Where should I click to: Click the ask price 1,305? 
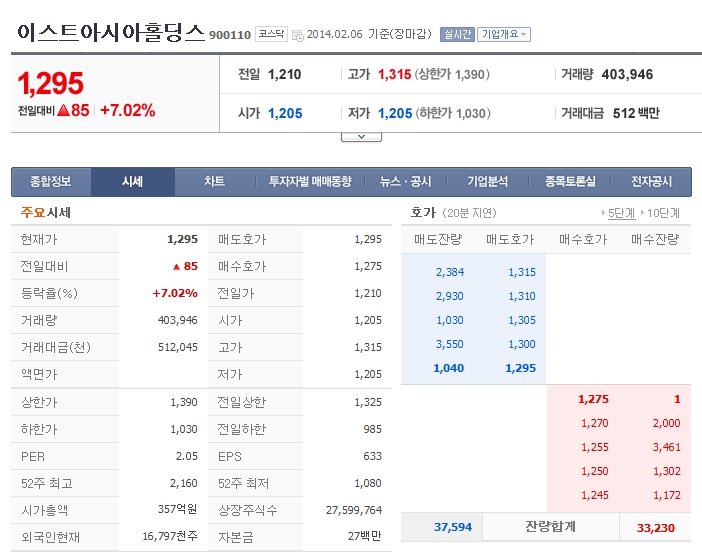click(522, 320)
